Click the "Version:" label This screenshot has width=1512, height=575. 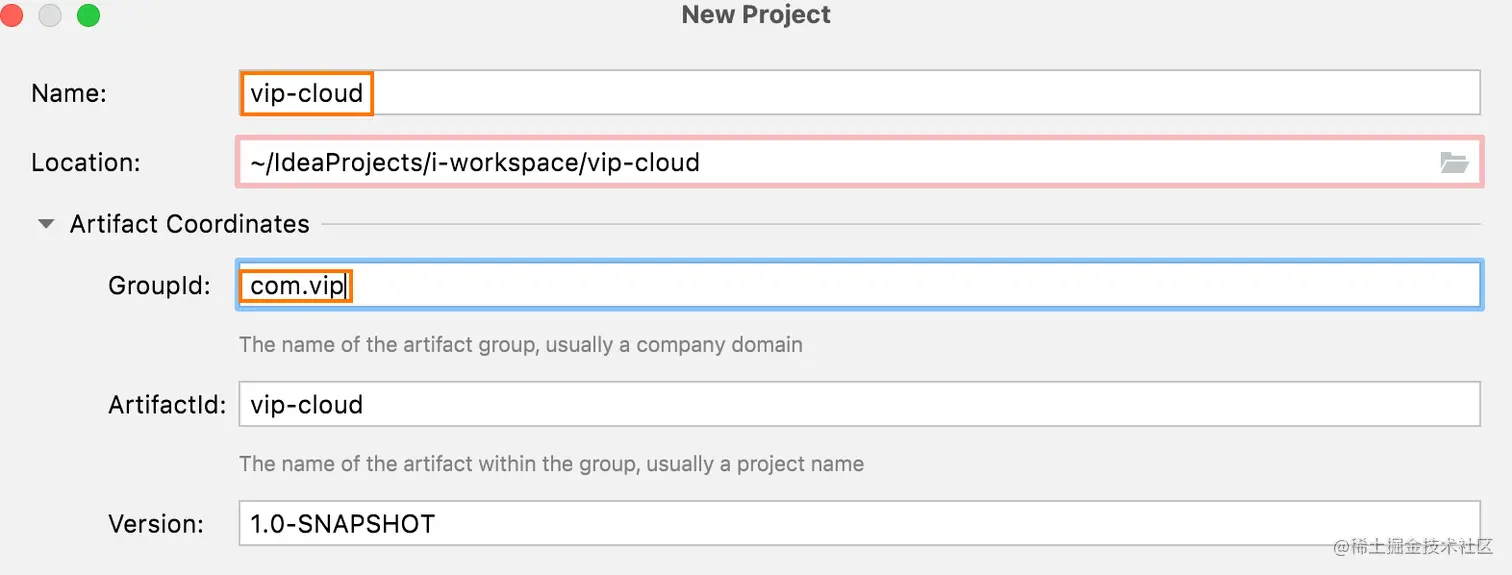(155, 523)
